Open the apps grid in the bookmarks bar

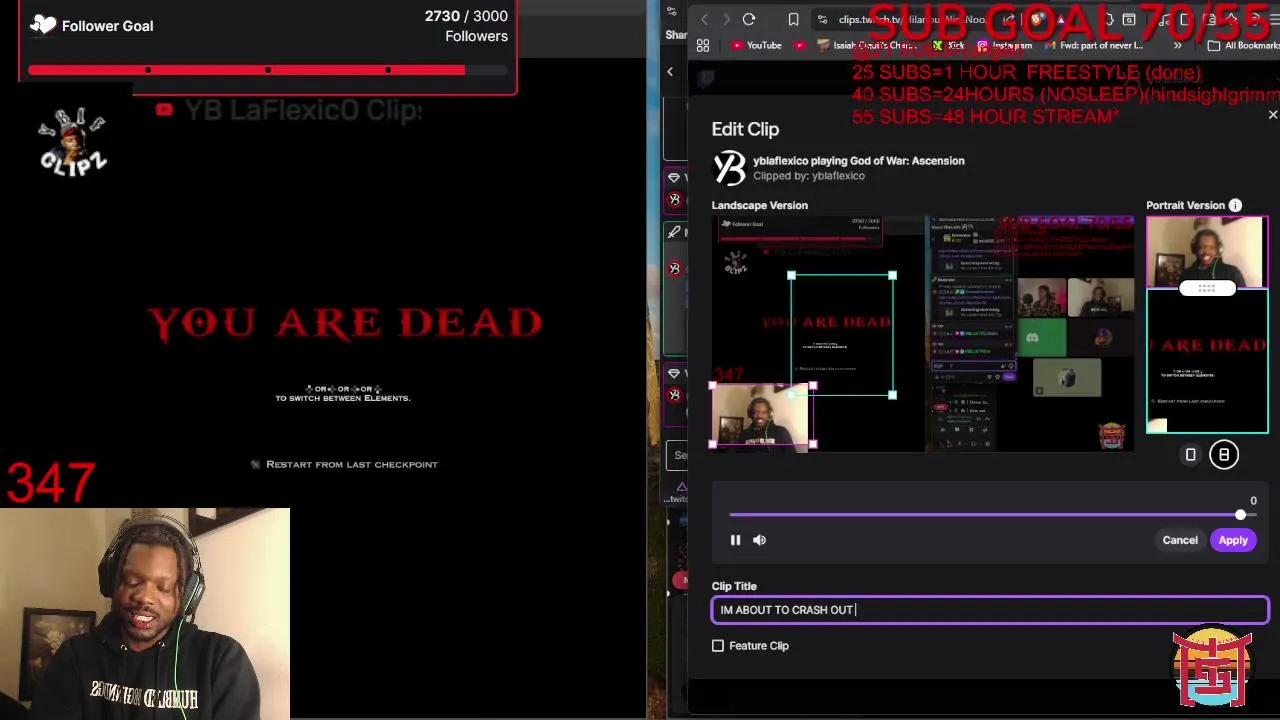point(703,45)
